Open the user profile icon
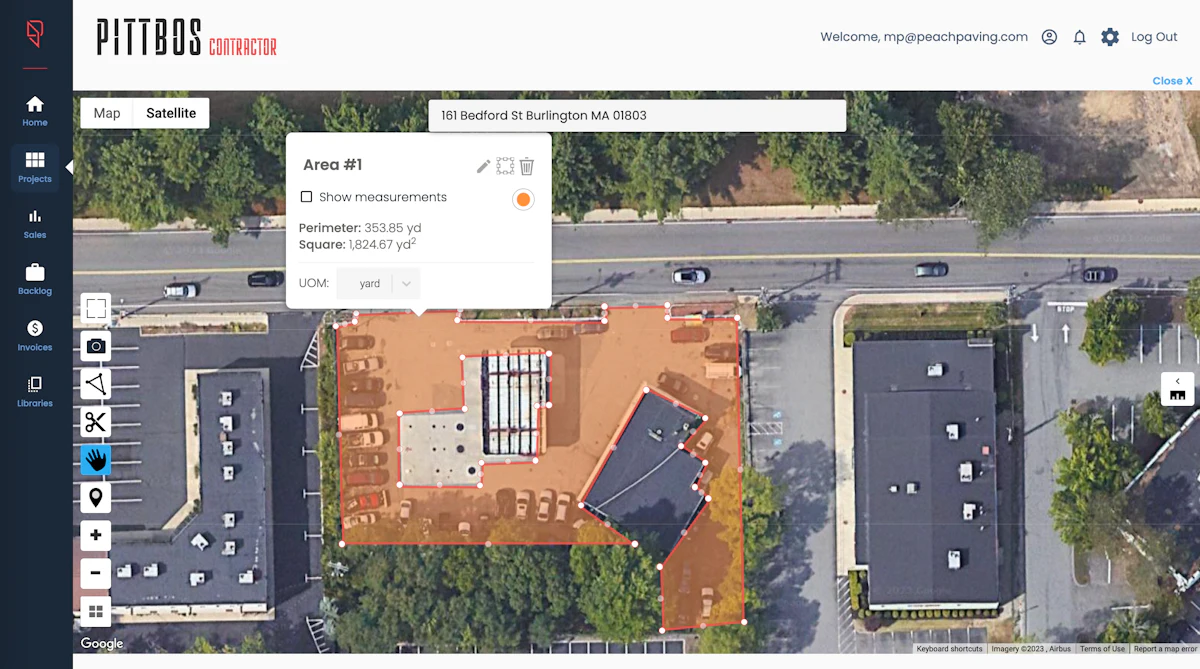This screenshot has height=669, width=1200. tap(1049, 37)
